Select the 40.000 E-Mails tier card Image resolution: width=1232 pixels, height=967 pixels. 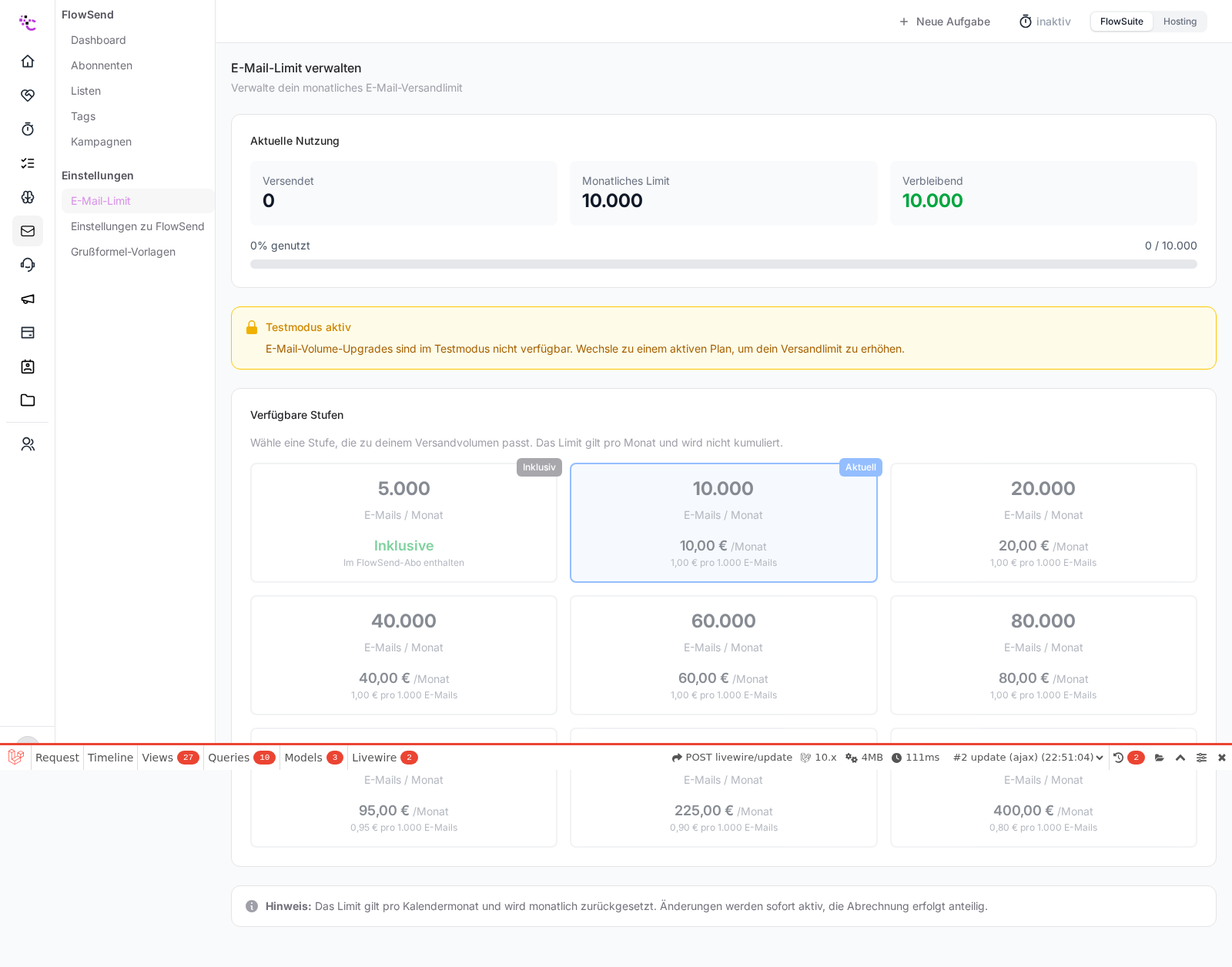403,655
